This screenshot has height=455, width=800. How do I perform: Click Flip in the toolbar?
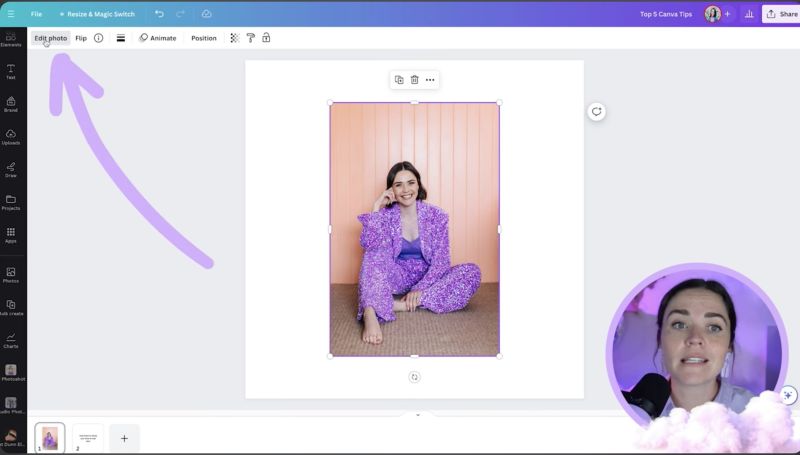coord(81,38)
